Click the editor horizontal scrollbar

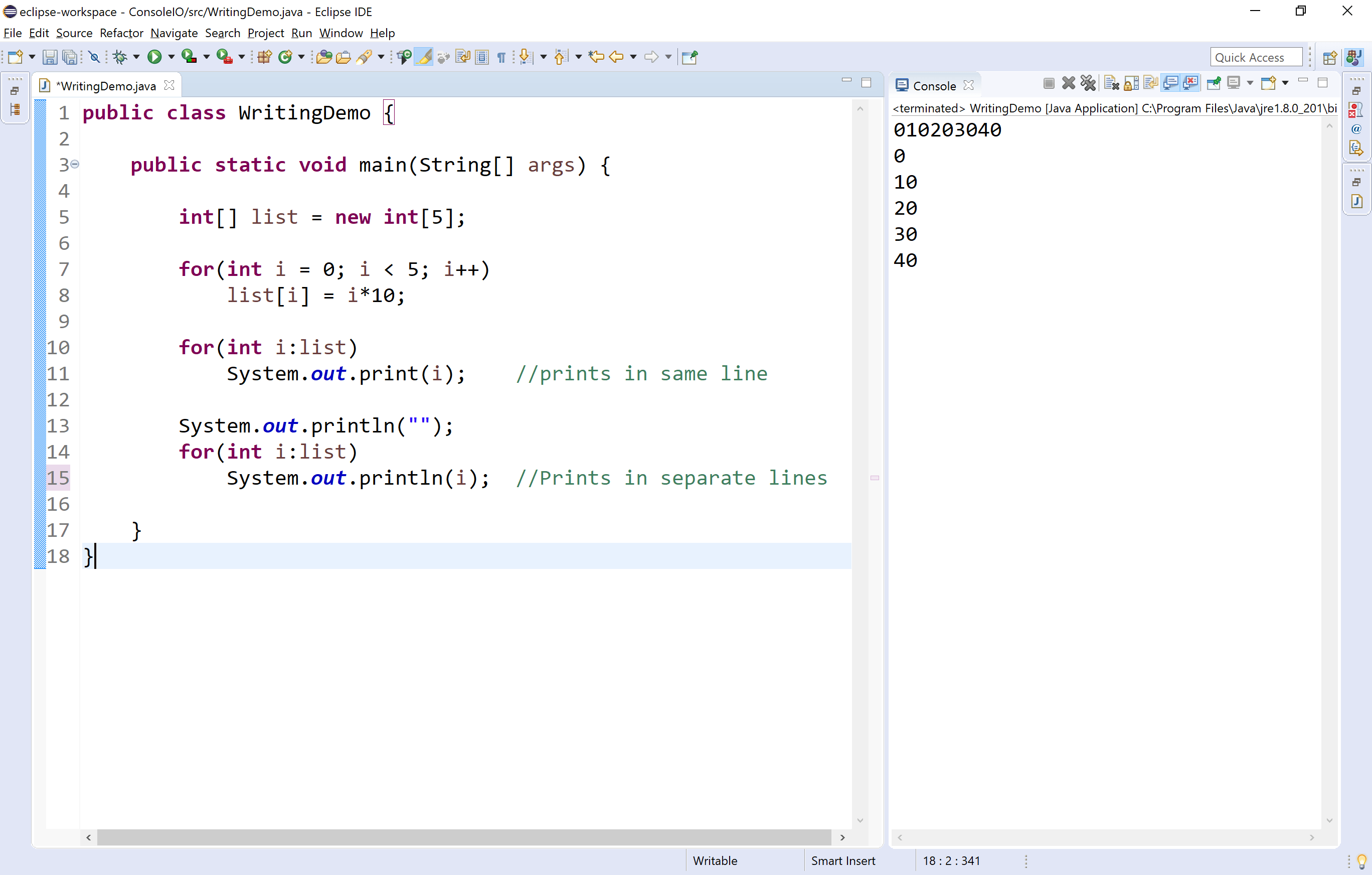pyautogui.click(x=464, y=837)
